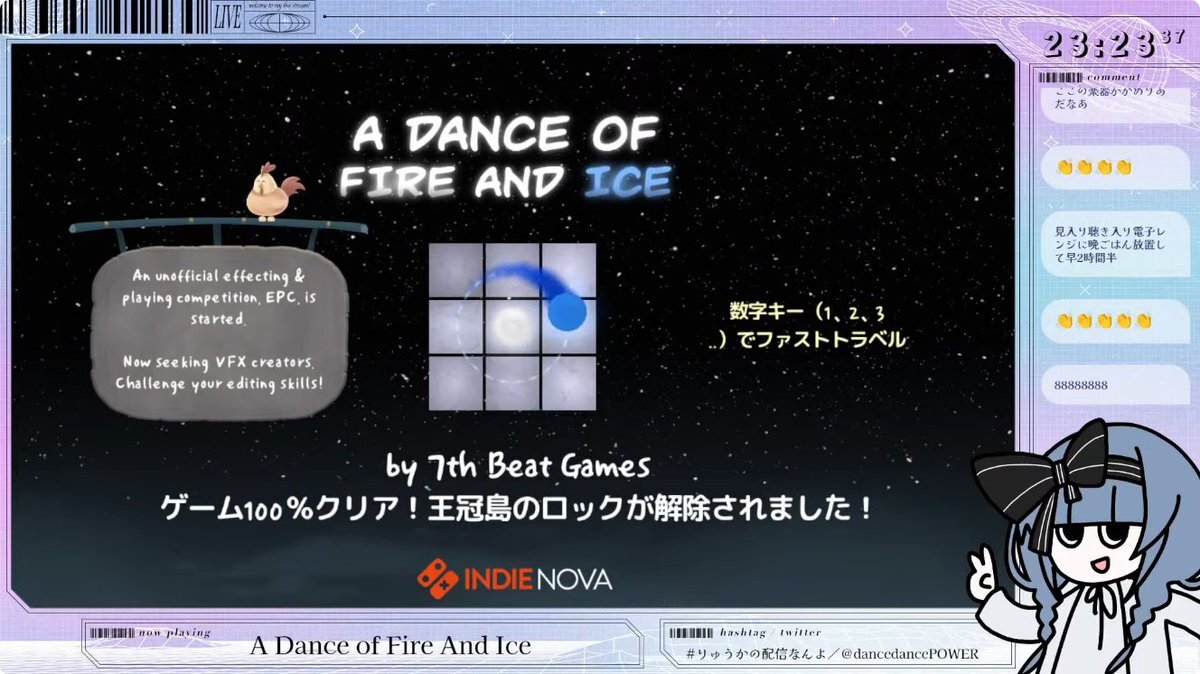Click the 'comment' panel header label

(1112, 77)
